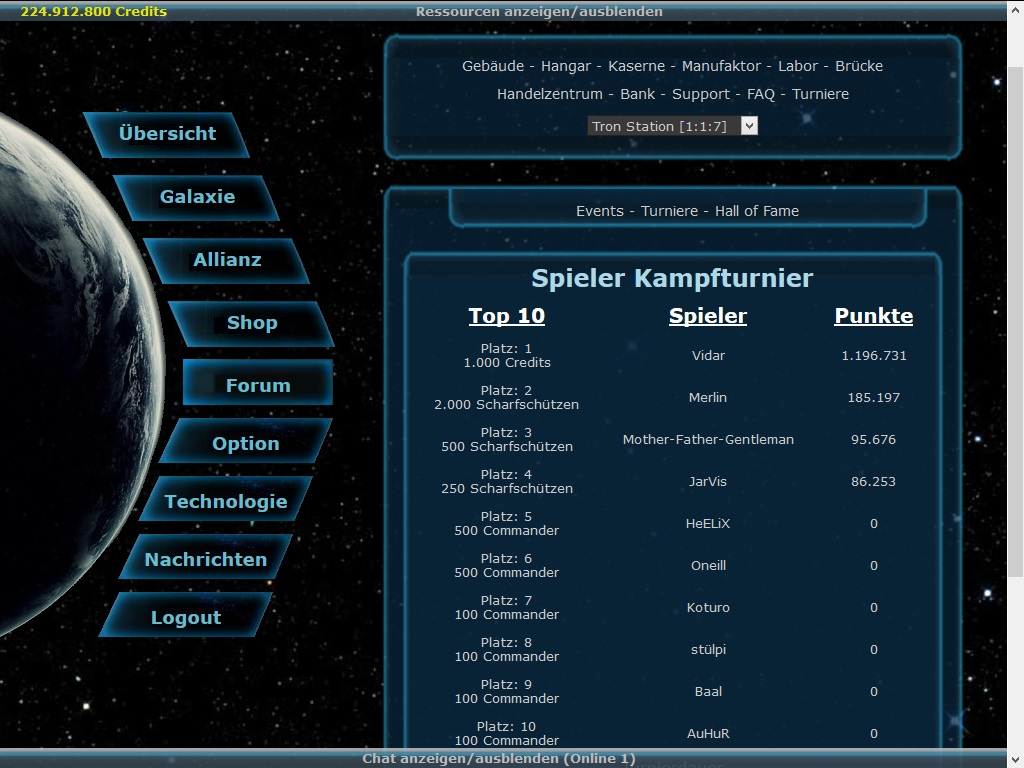Toggle Chat anzeigen/ausblenden bar
This screenshot has height=768, width=1024.
coord(498,759)
